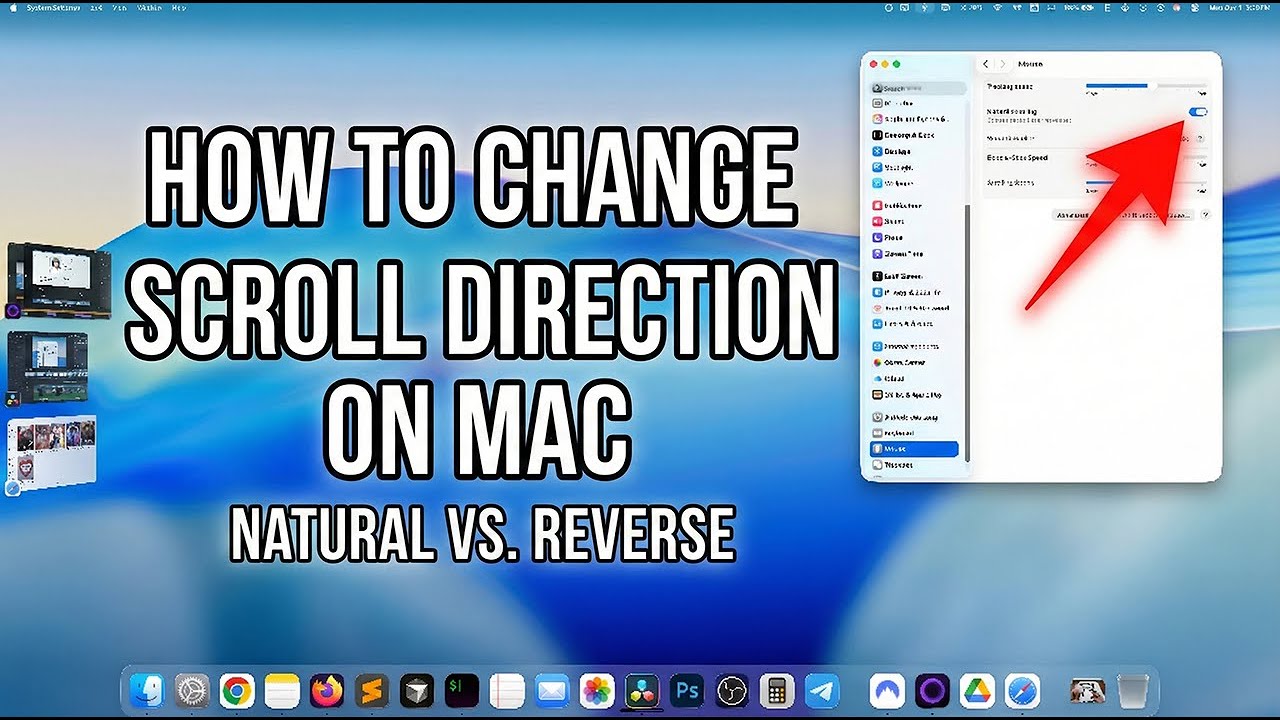Go back in System Settings window
The image size is (1280, 720).
986,64
